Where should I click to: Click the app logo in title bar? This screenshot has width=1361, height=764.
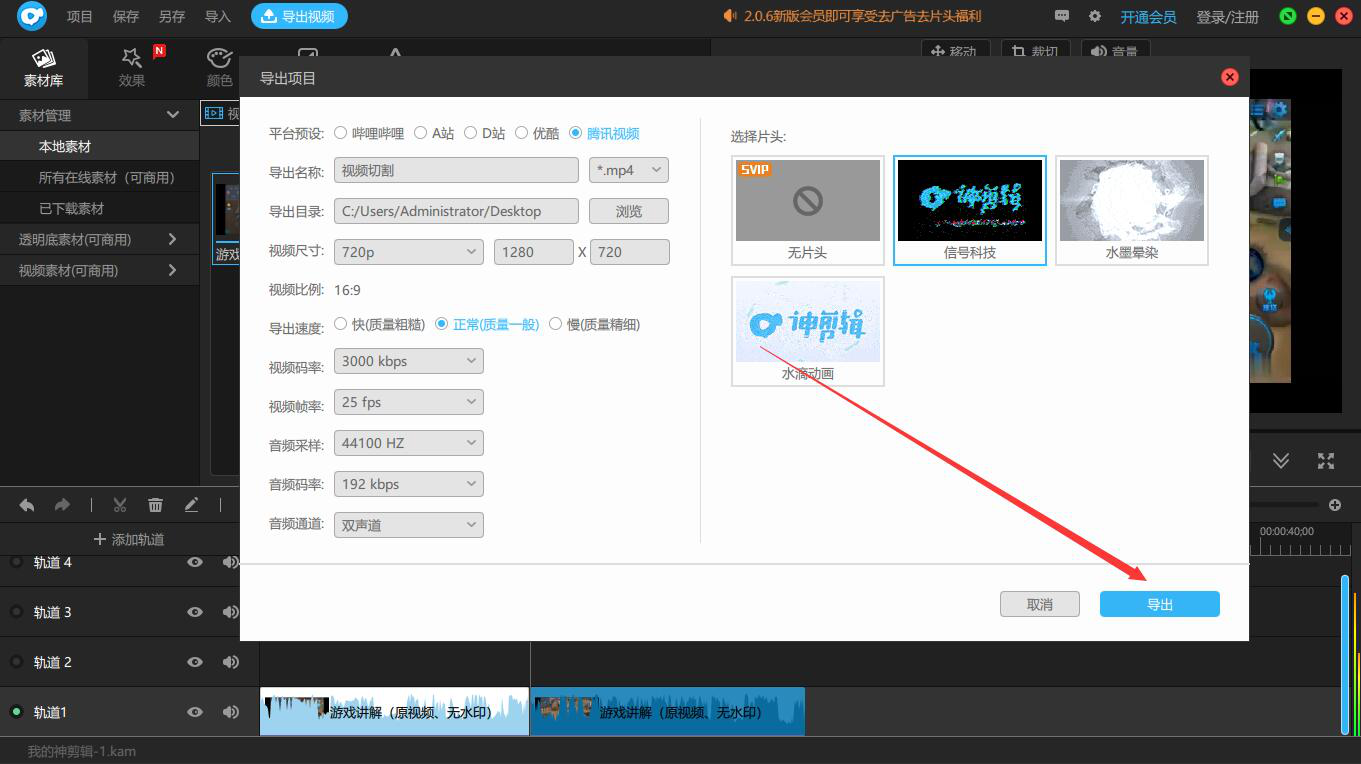32,16
